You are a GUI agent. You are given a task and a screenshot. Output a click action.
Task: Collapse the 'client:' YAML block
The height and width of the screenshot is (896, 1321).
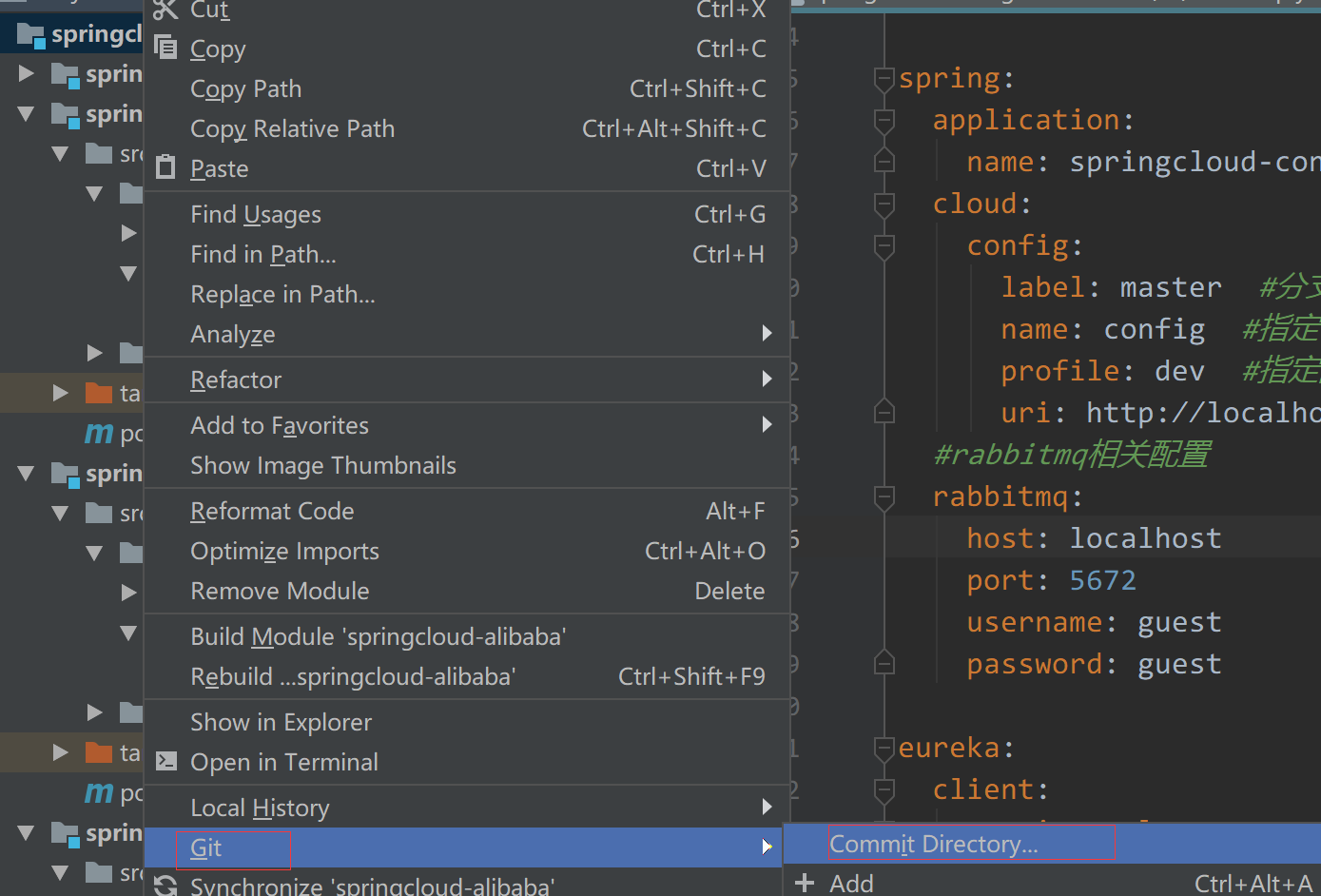point(884,789)
